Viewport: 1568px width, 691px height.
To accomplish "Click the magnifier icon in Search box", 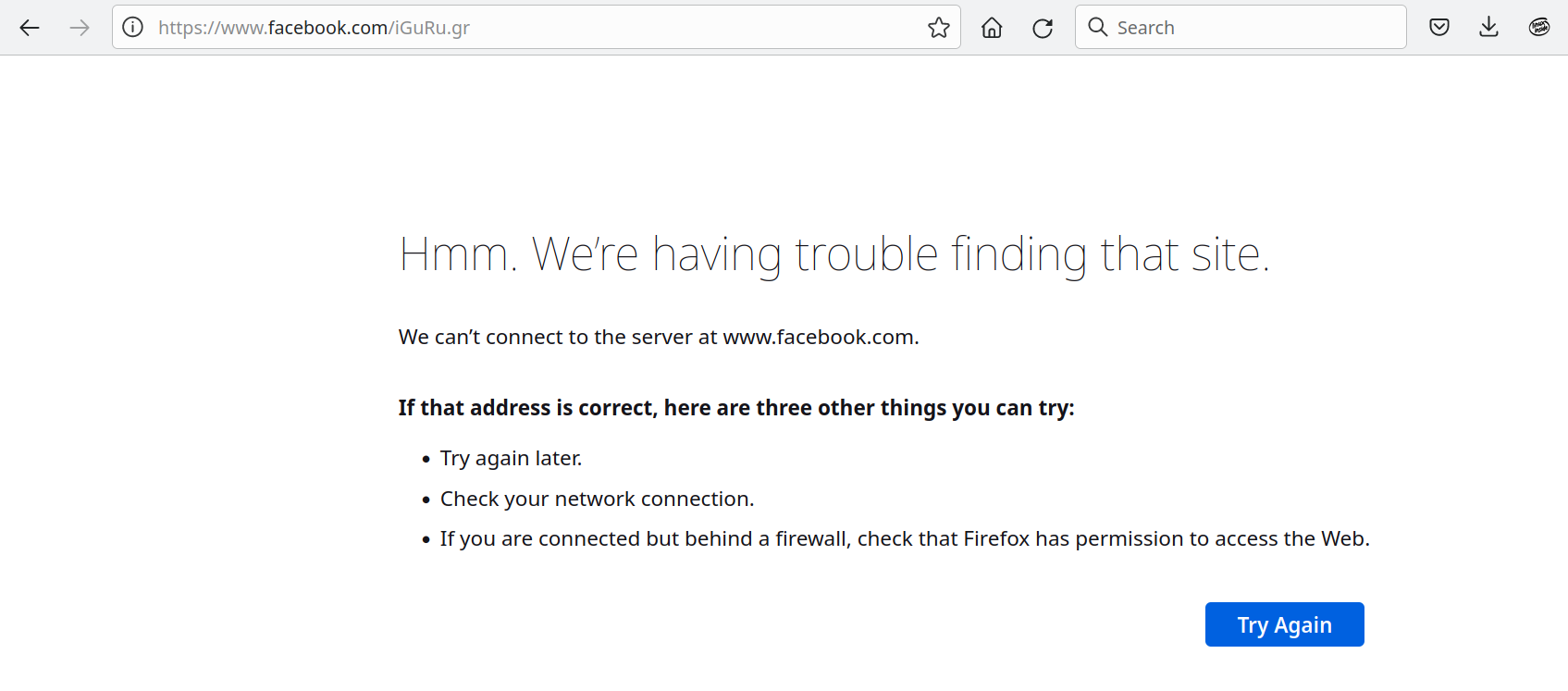I will pyautogui.click(x=1098, y=28).
